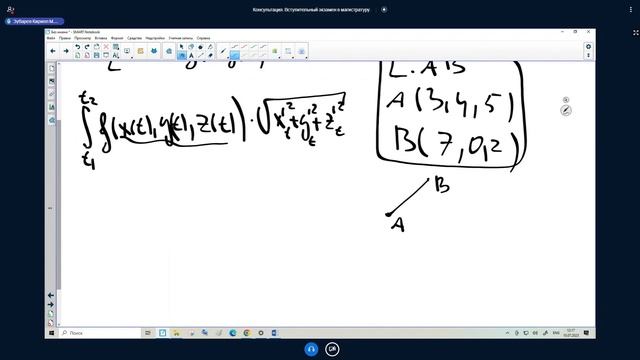Viewport: 640px width, 360px height.
Task: Toggle the recording indicator next to title
Action: click(384, 9)
